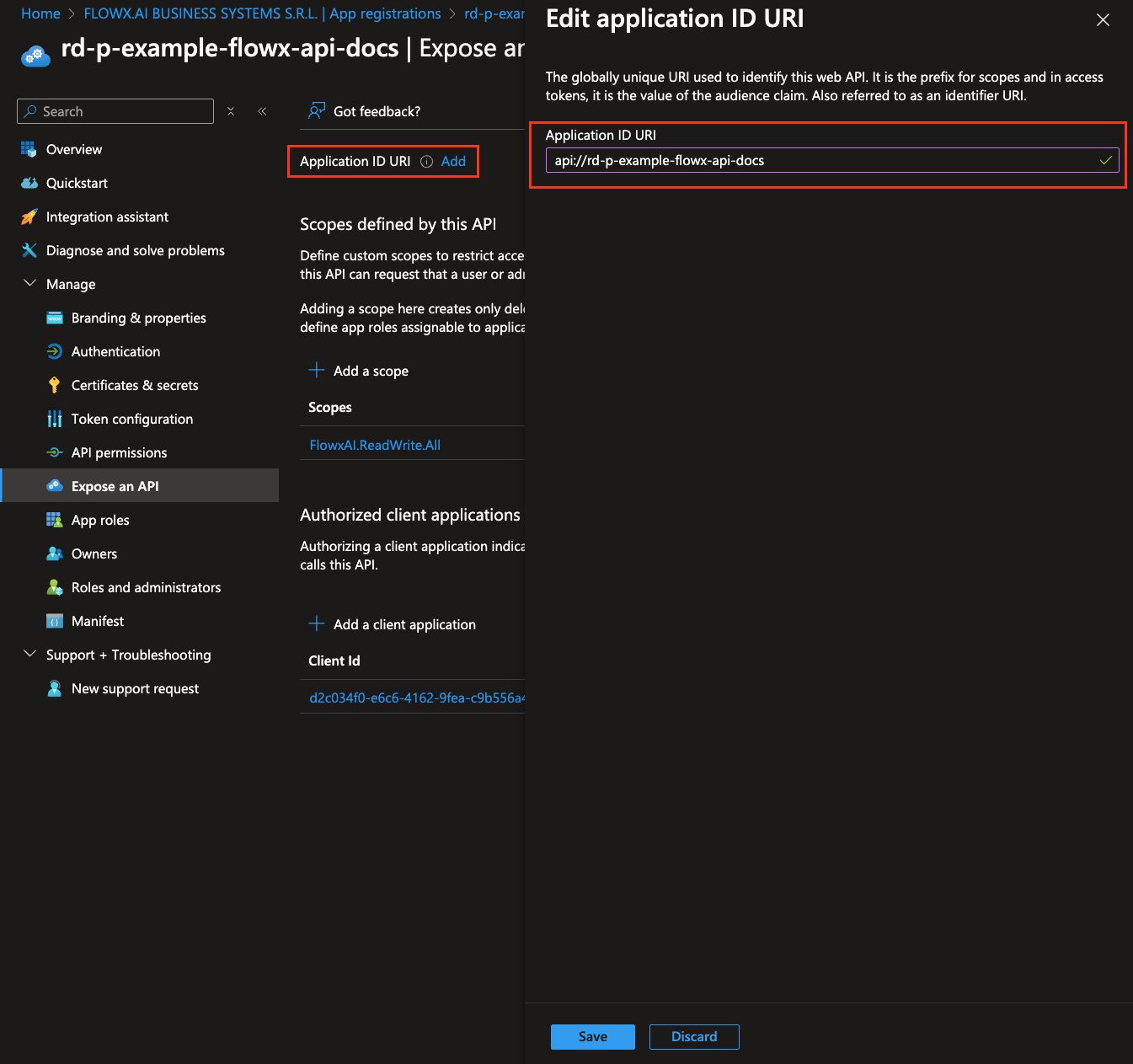Click the API permissions icon
The image size is (1133, 1064).
(x=55, y=452)
